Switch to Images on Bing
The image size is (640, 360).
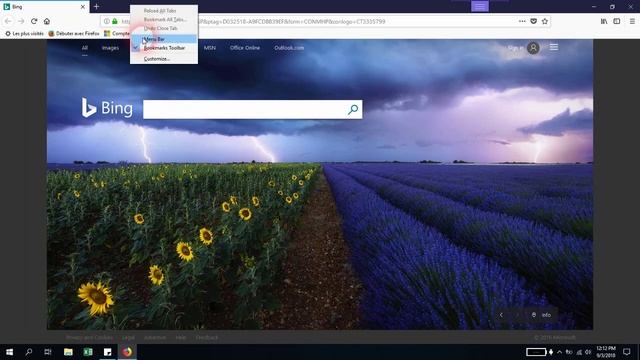pos(110,48)
